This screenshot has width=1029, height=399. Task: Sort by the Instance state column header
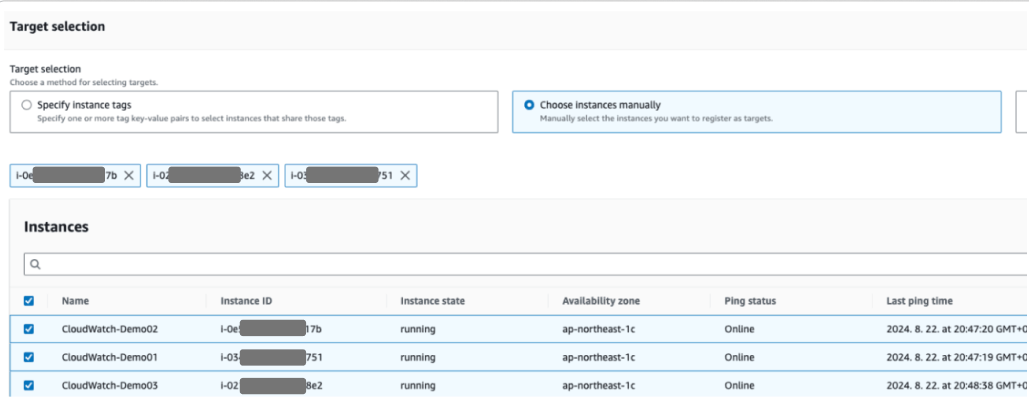pyautogui.click(x=432, y=301)
